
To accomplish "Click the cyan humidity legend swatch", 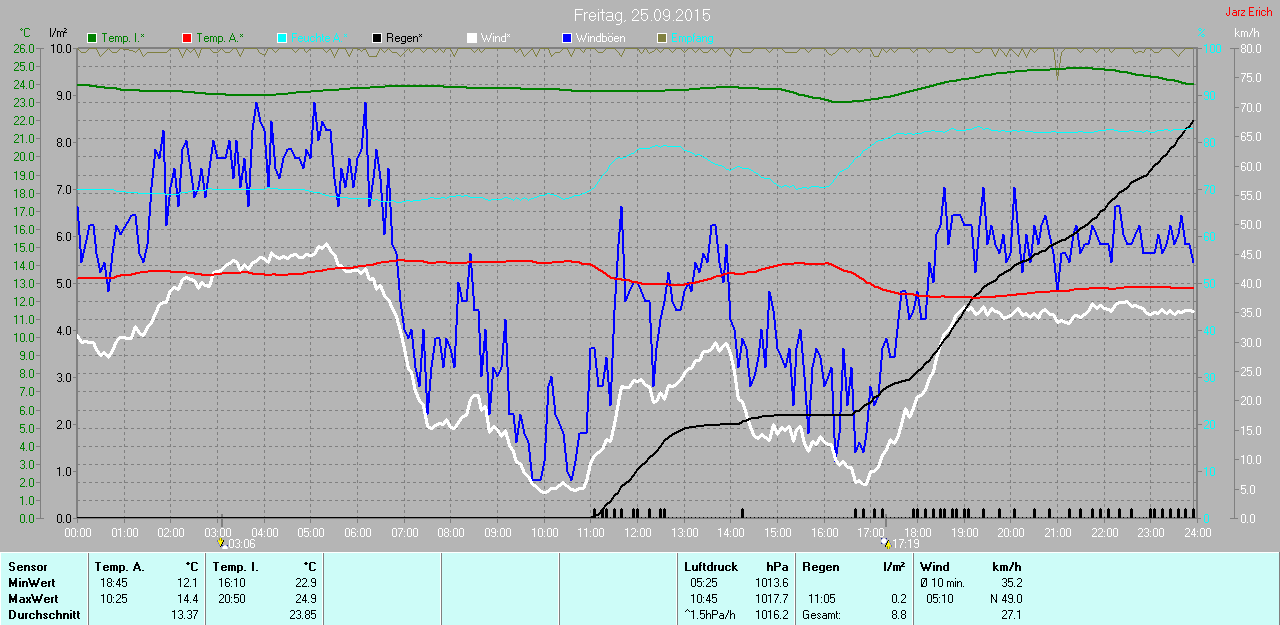I will pos(282,38).
